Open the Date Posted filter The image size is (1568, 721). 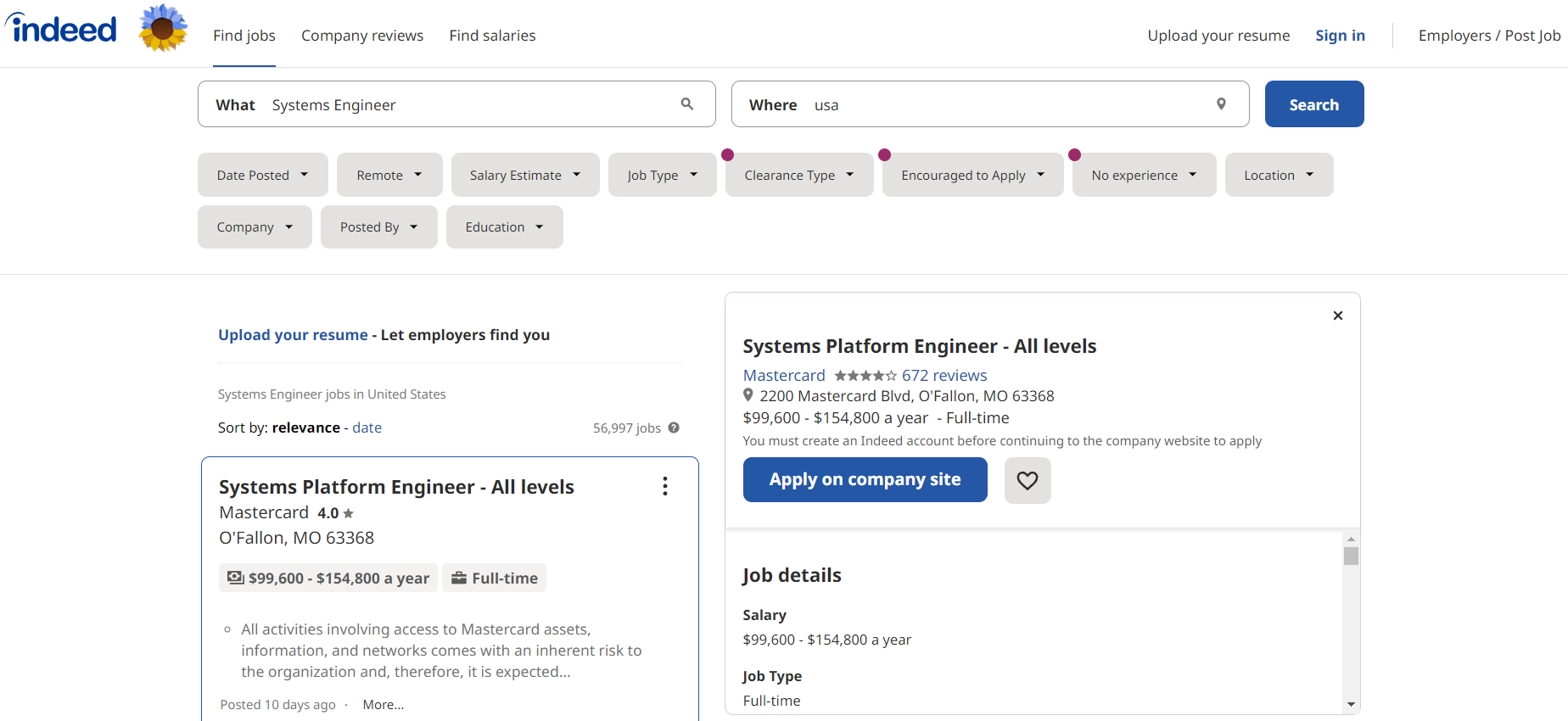point(263,175)
